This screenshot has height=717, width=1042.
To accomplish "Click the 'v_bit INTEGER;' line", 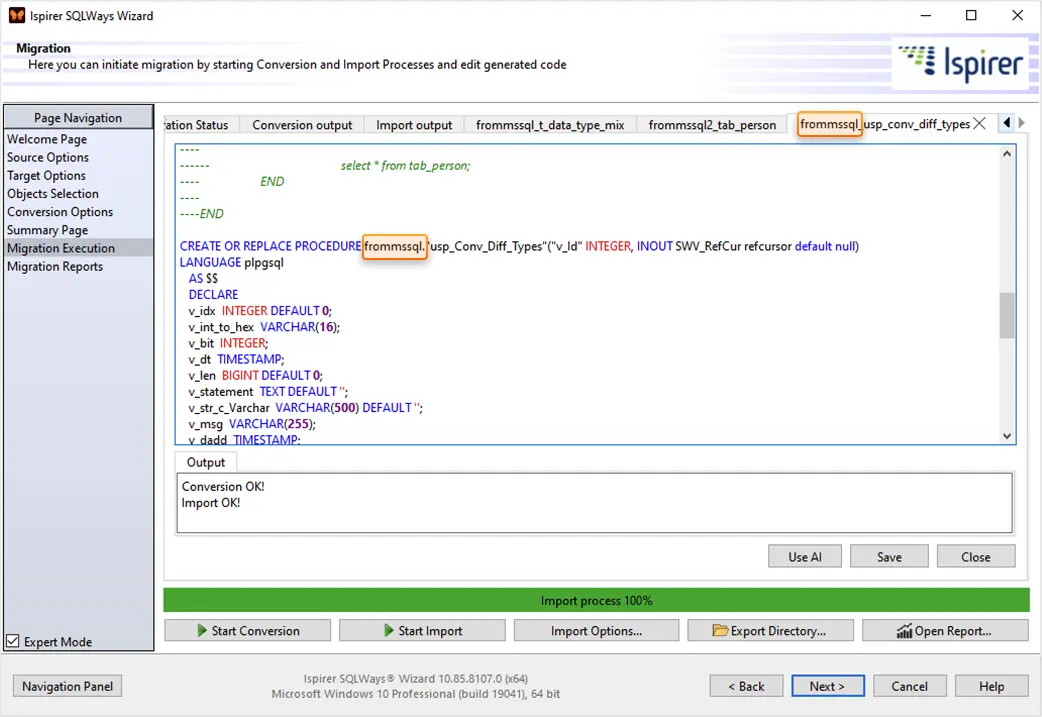I will point(228,343).
